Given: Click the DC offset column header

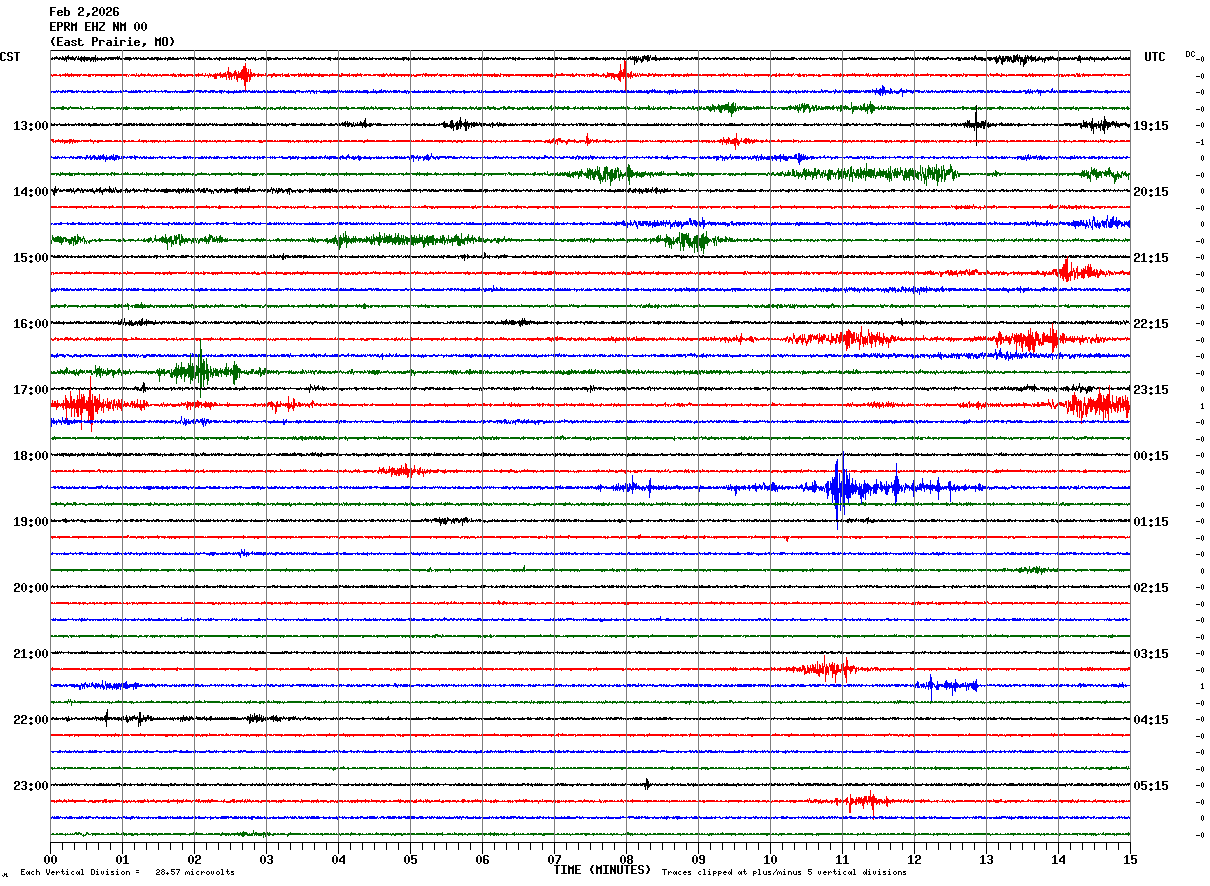Looking at the screenshot, I should (1190, 54).
